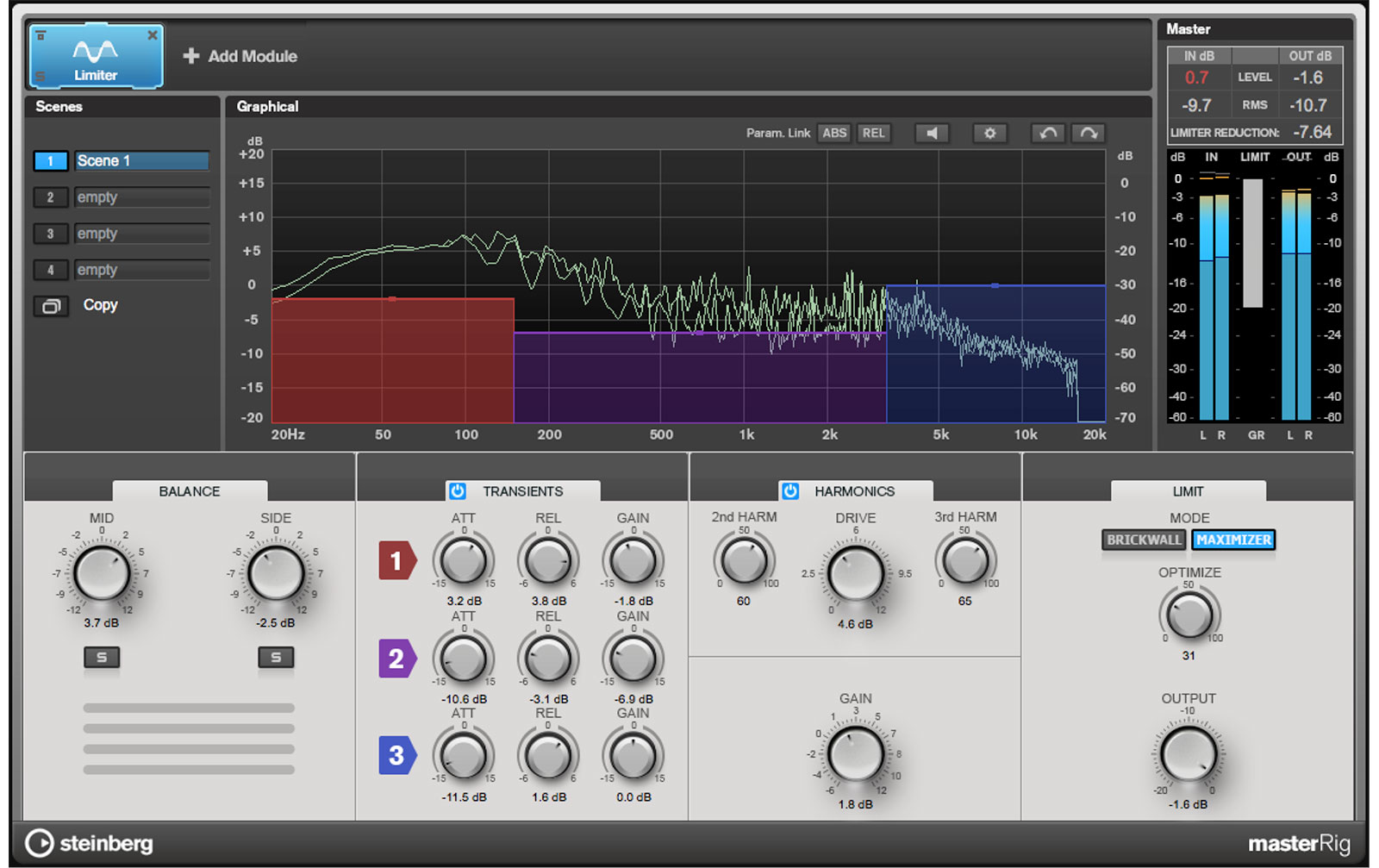Viewport: 1379px width, 868px height.
Task: Open the graphical settings gear
Action: point(989,134)
